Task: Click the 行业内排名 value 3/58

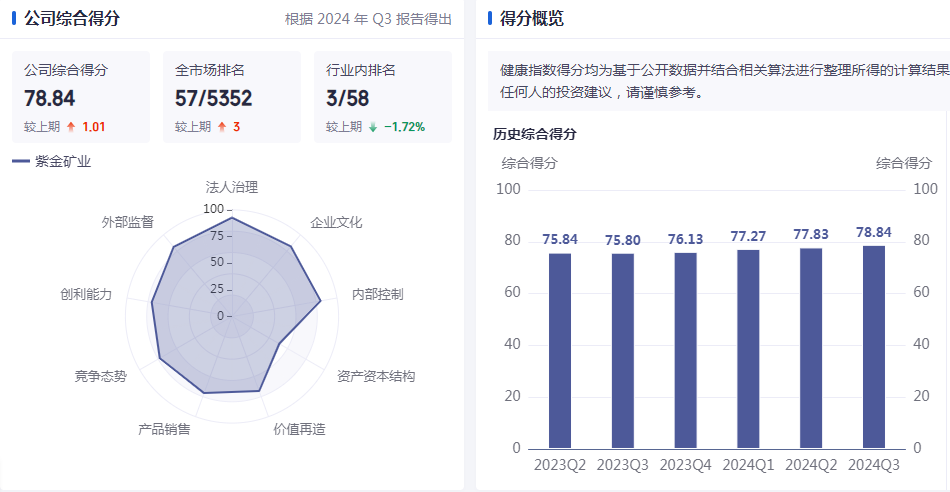Action: 347,98
